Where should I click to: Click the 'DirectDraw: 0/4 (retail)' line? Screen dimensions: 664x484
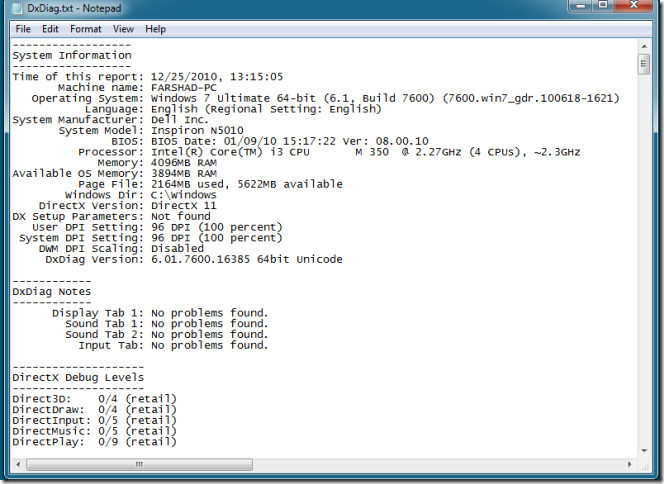tap(94, 410)
